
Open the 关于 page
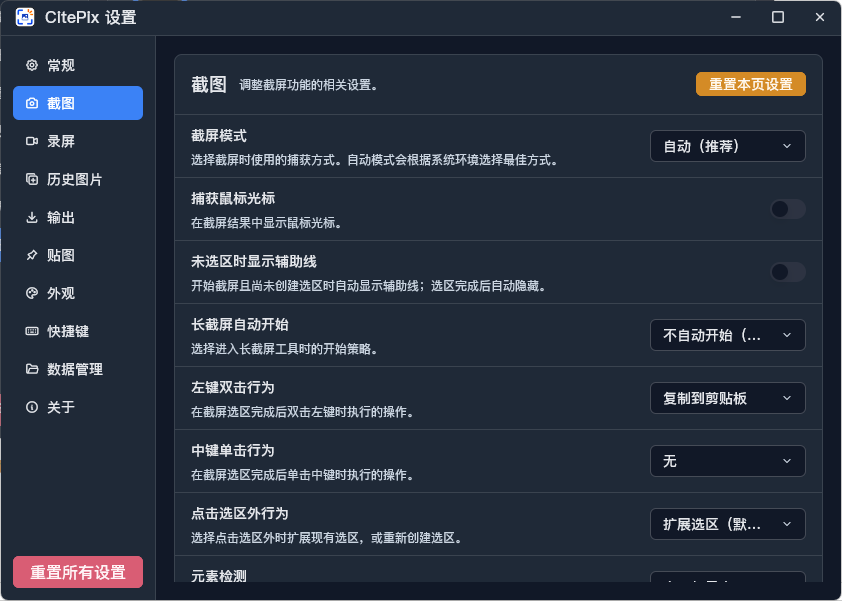(78, 407)
